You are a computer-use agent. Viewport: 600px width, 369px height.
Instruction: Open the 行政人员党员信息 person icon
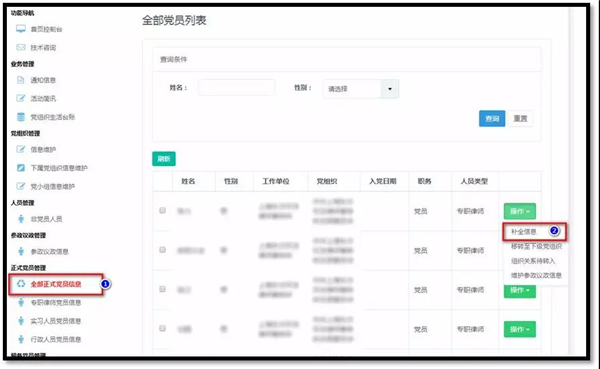pos(21,339)
